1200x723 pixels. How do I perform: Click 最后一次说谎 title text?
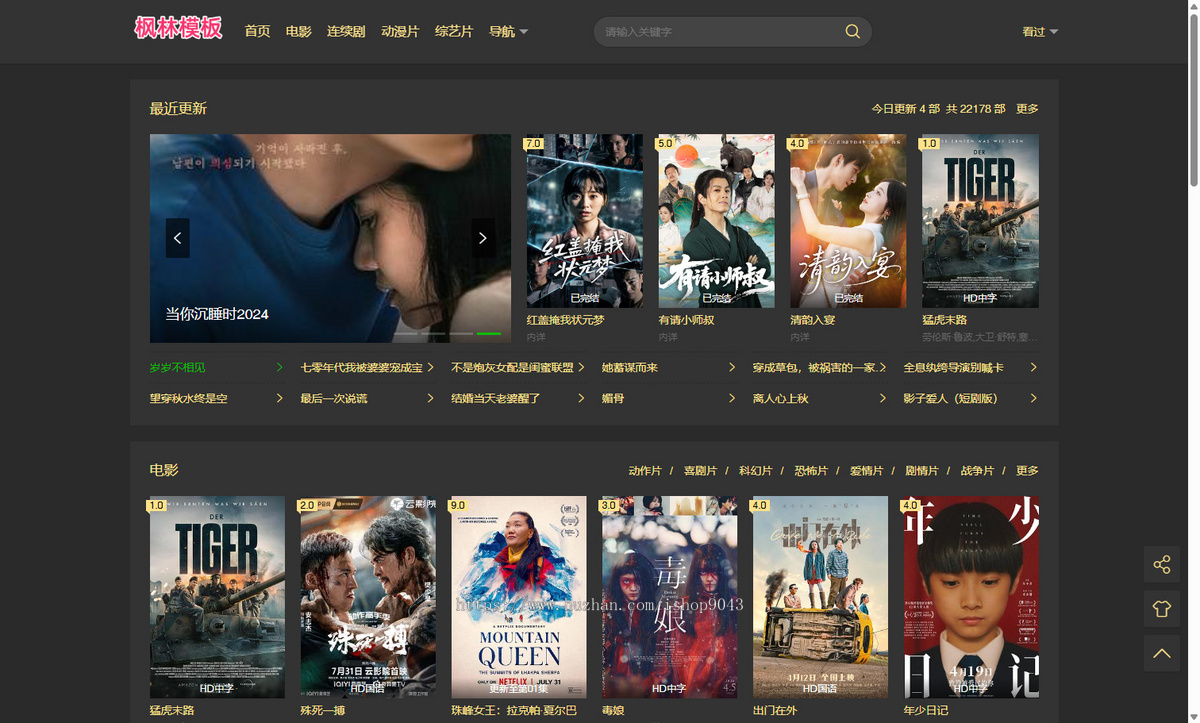point(334,398)
